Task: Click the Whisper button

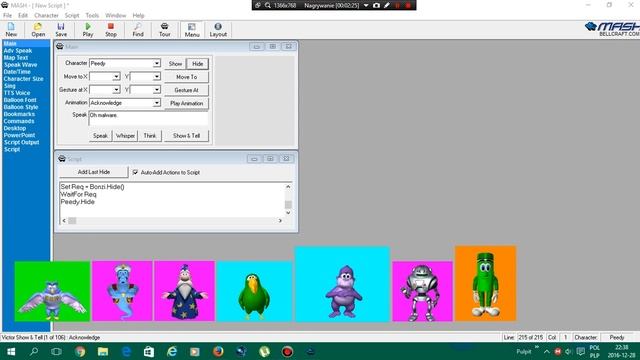Action: click(125, 136)
